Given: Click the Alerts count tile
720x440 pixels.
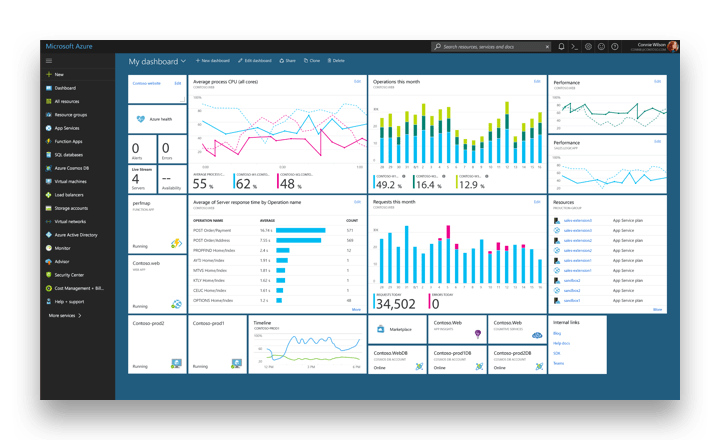Looking at the screenshot, I should 142,149.
